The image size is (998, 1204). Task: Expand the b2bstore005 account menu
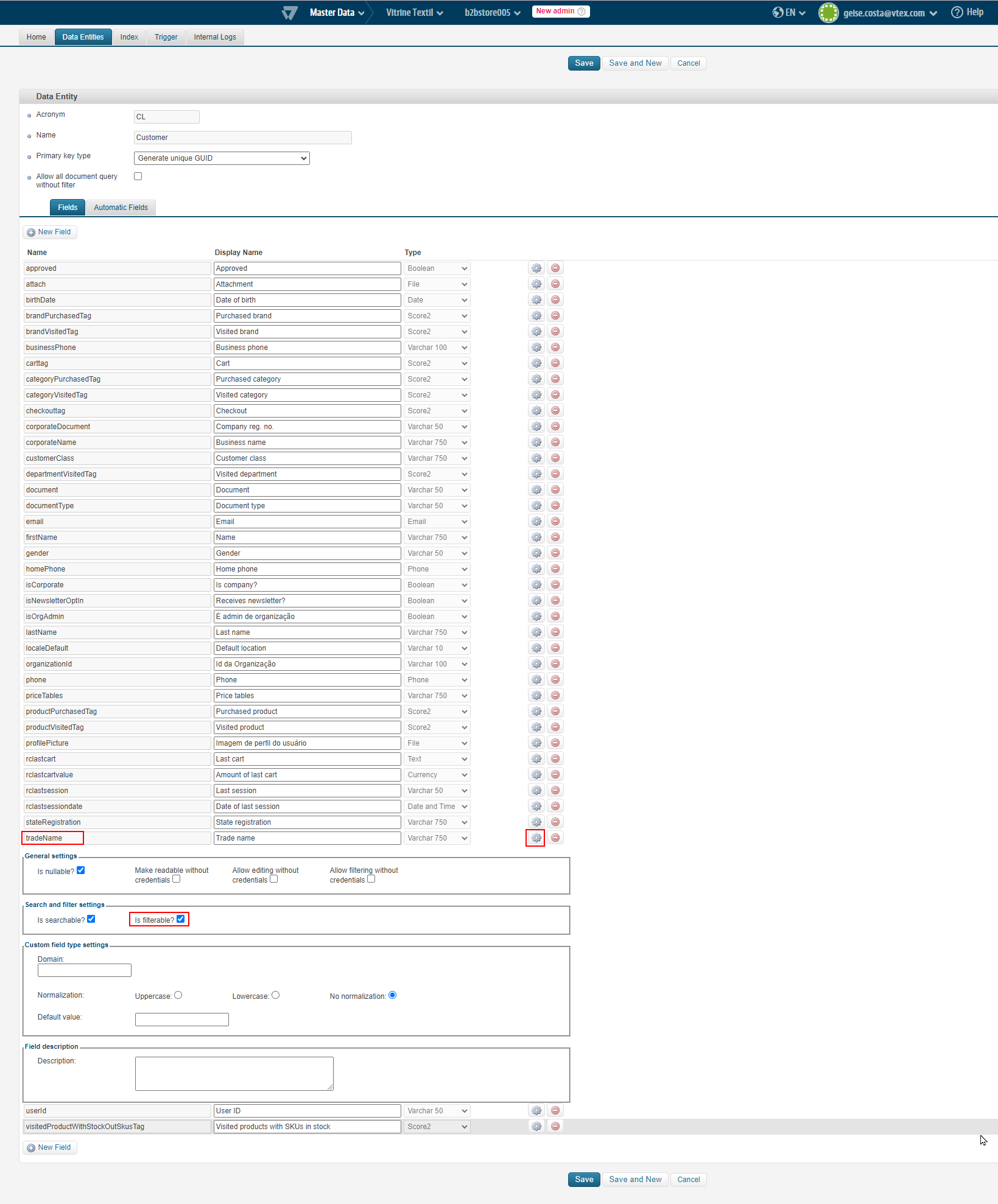click(493, 13)
